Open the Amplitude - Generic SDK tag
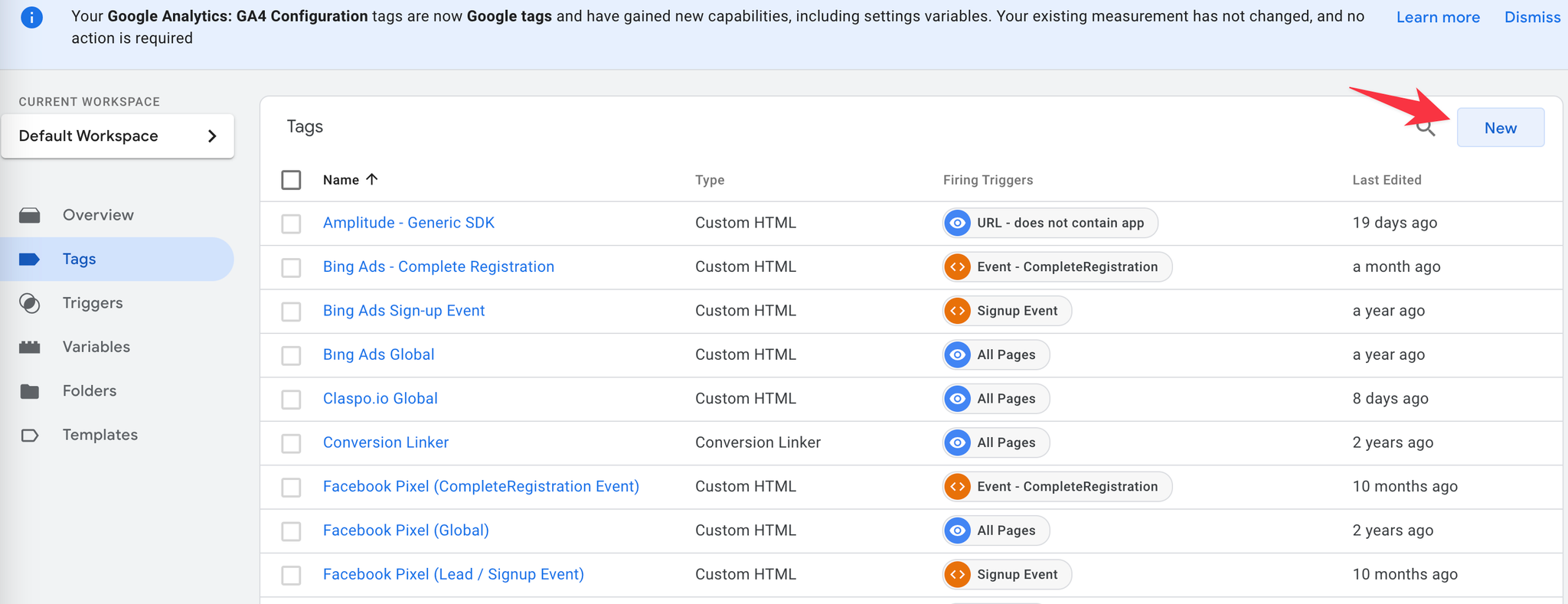The height and width of the screenshot is (604, 1568). point(409,223)
